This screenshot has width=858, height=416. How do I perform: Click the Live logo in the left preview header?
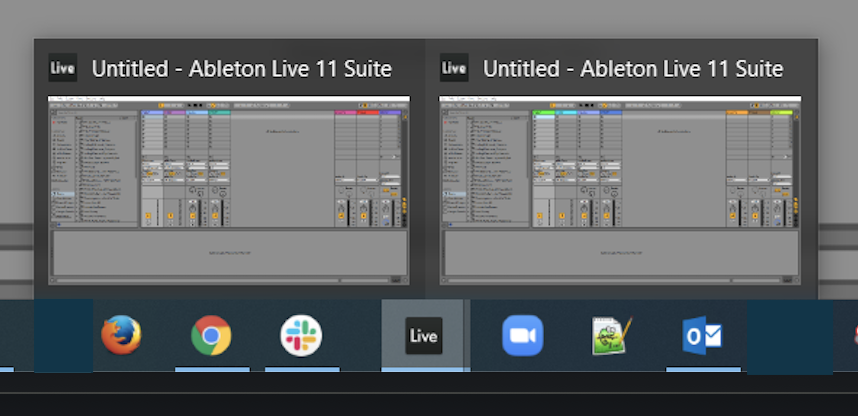tap(62, 68)
